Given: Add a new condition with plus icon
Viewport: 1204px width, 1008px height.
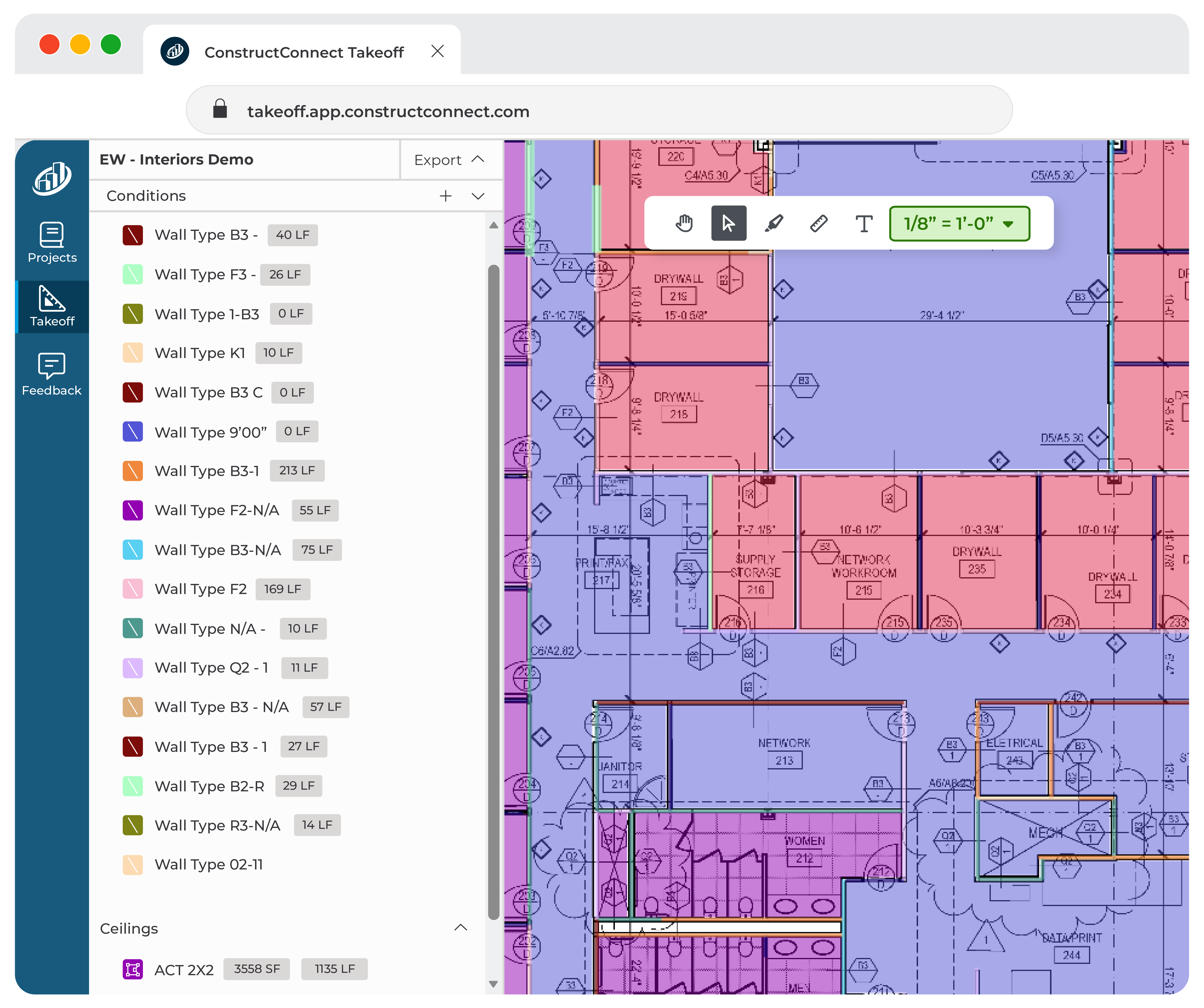Looking at the screenshot, I should pyautogui.click(x=446, y=196).
